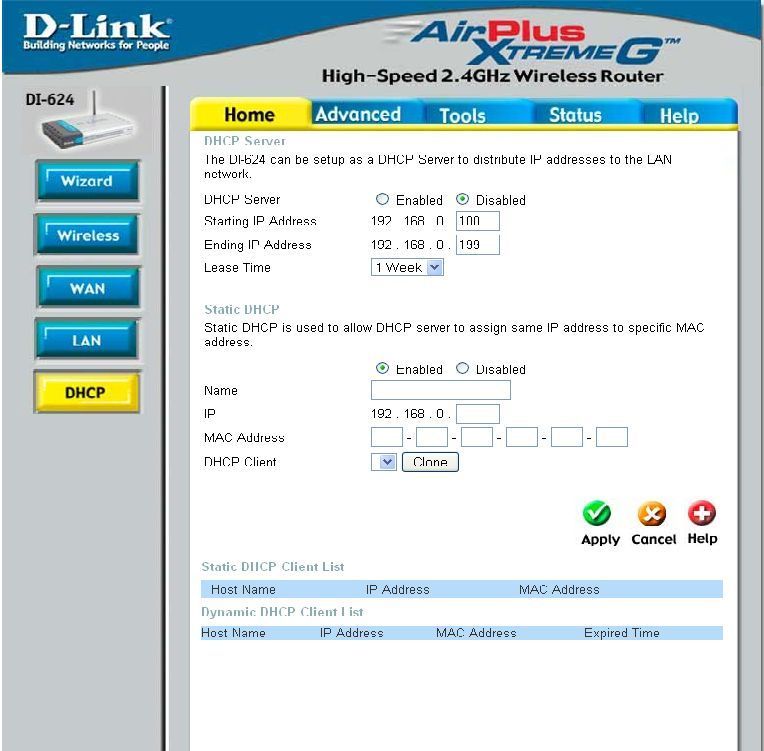Open the WAN settings button

tap(88, 288)
